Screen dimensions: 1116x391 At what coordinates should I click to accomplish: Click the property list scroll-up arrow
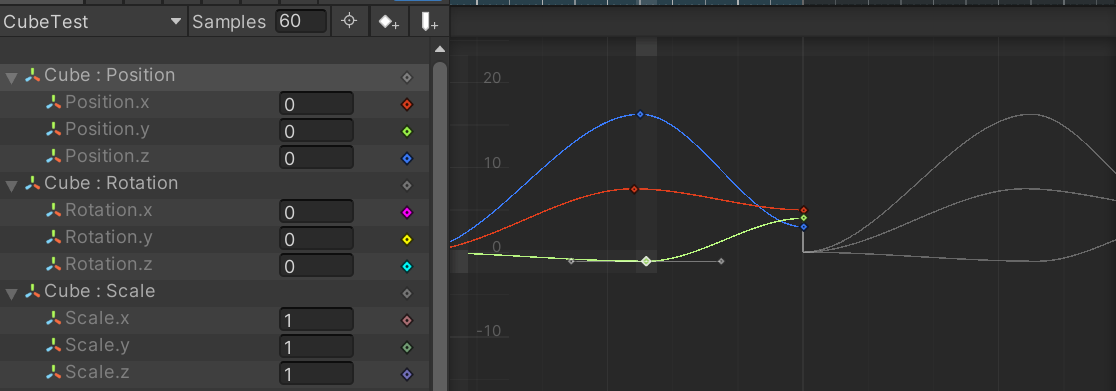pyautogui.click(x=440, y=49)
